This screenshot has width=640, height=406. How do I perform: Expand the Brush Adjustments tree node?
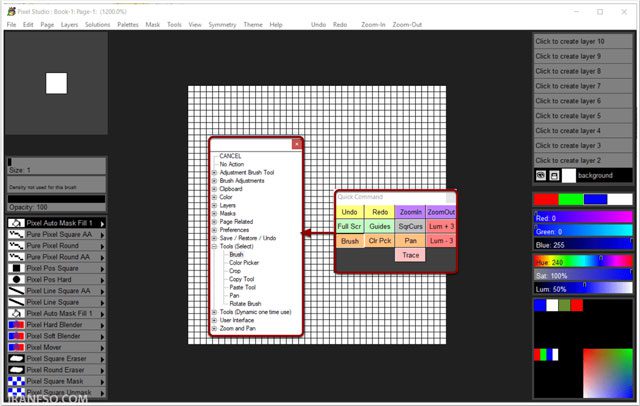pos(214,181)
